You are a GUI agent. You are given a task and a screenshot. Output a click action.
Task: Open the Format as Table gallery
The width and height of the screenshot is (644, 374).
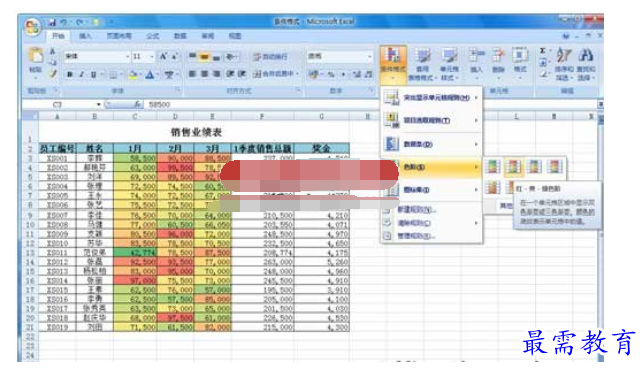coord(422,64)
